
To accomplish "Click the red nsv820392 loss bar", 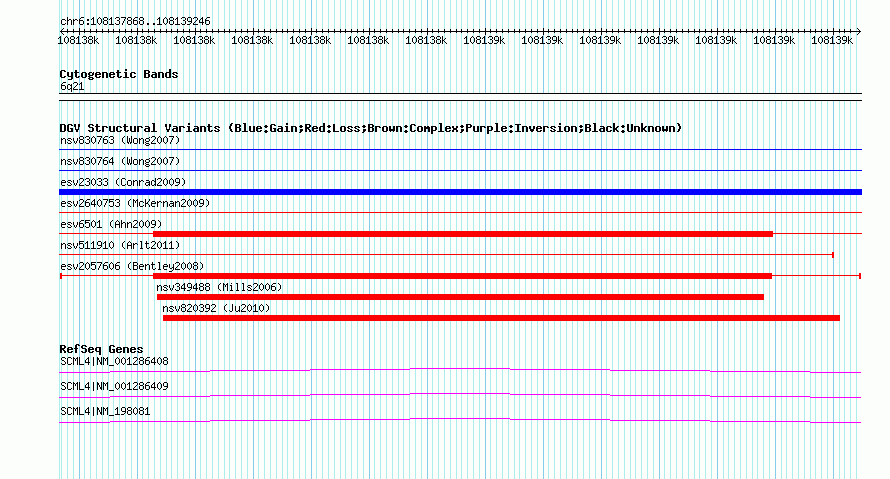I will tap(501, 318).
